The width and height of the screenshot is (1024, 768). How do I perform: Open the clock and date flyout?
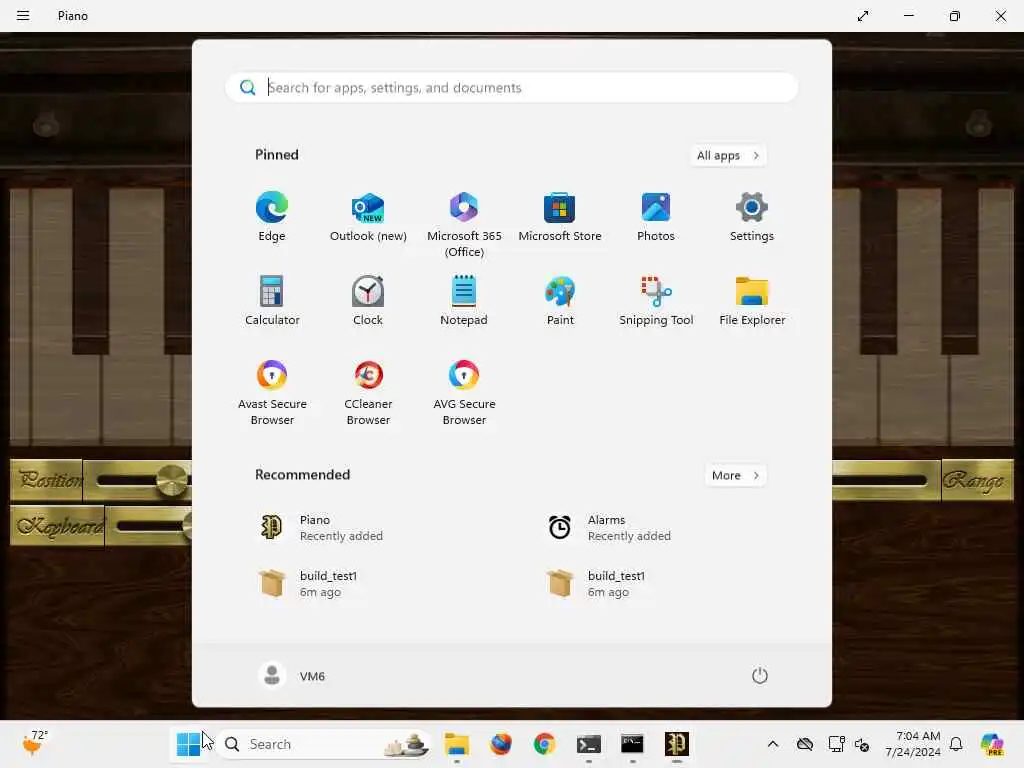pos(913,744)
